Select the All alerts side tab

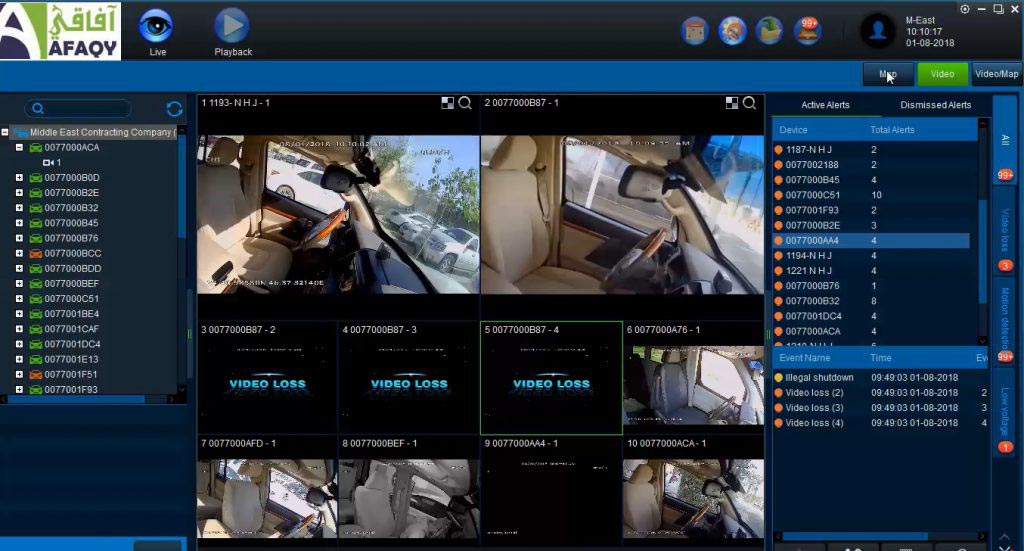pos(1005,139)
